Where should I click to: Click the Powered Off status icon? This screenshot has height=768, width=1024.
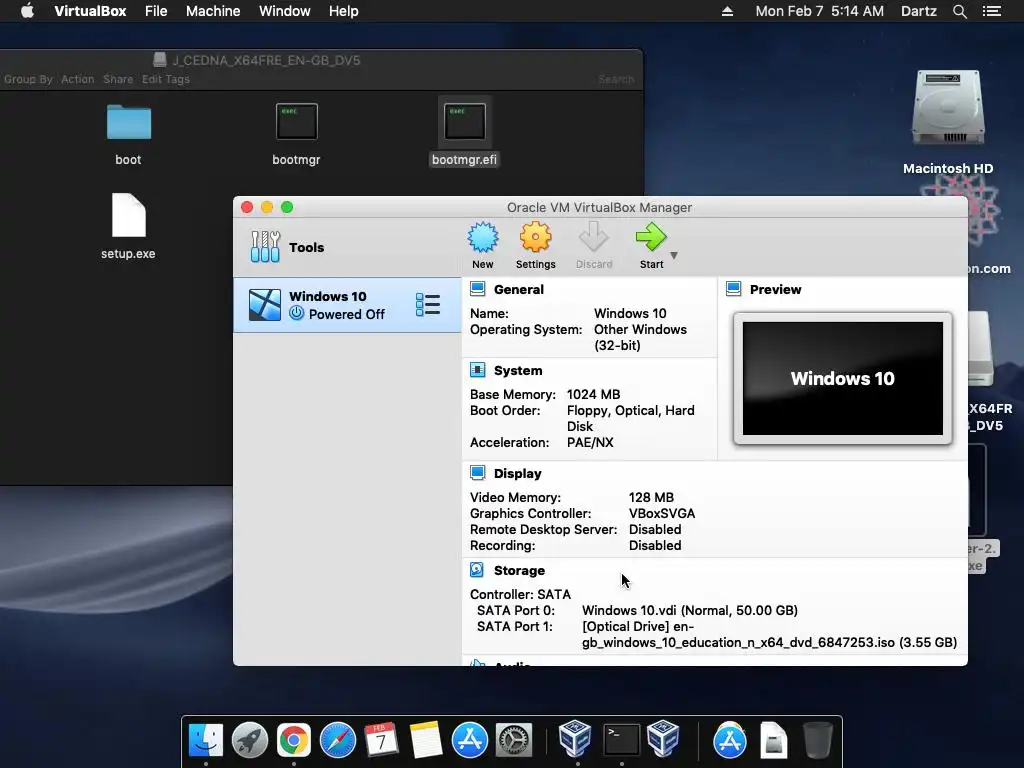[x=296, y=313]
